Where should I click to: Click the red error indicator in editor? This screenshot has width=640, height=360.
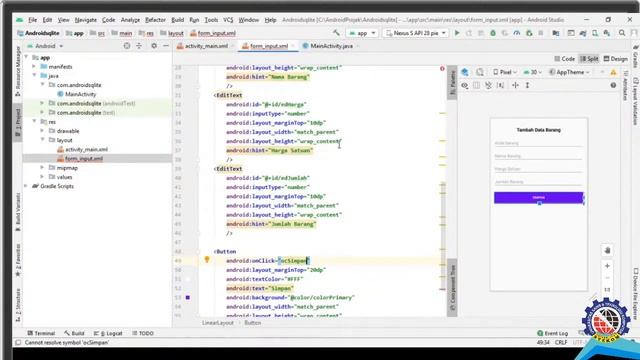point(442,68)
